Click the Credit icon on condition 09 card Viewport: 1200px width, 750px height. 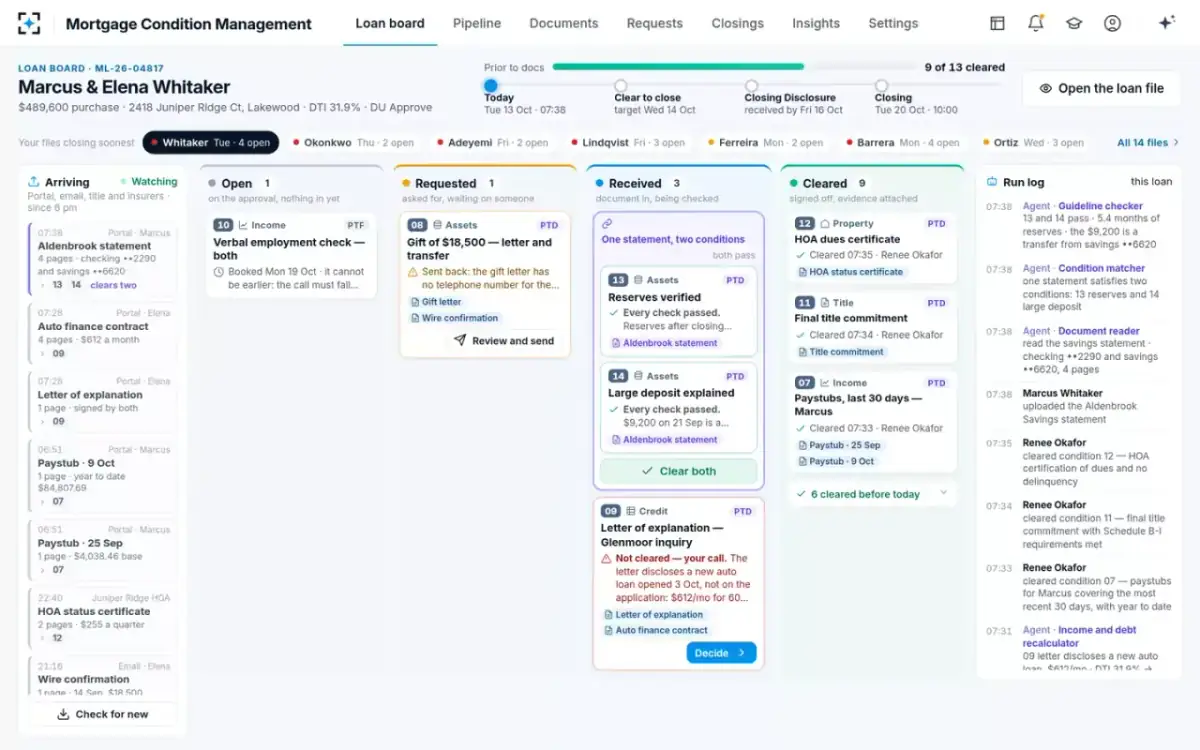click(631, 511)
